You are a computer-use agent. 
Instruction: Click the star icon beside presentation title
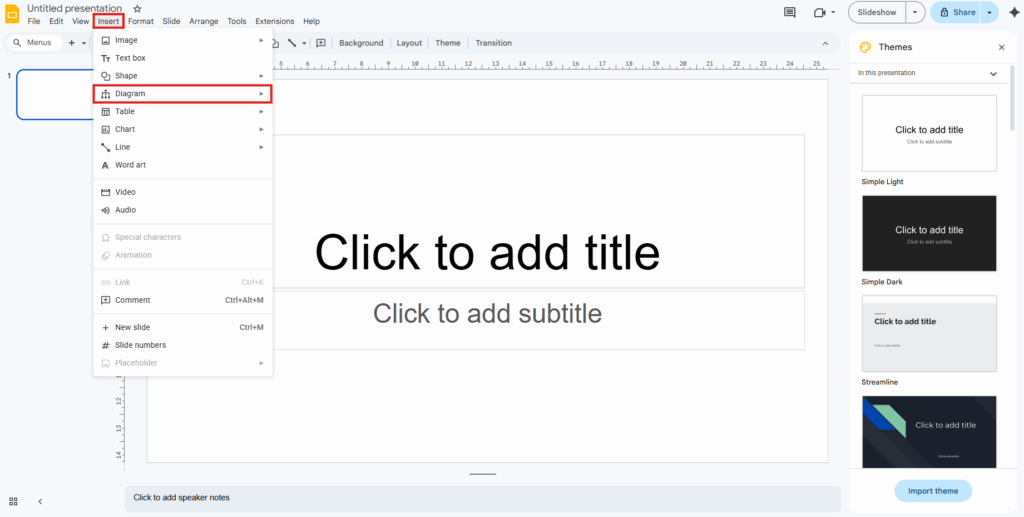click(137, 8)
